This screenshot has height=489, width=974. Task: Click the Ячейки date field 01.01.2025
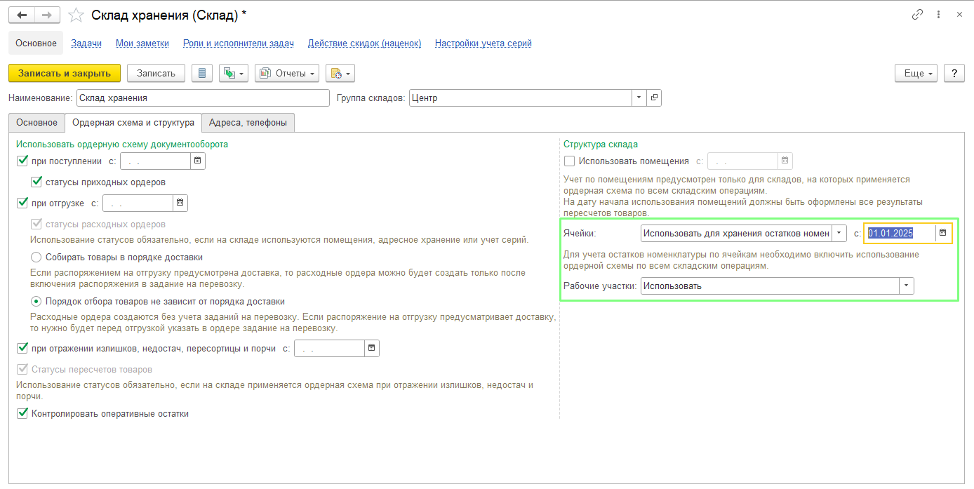click(x=900, y=233)
